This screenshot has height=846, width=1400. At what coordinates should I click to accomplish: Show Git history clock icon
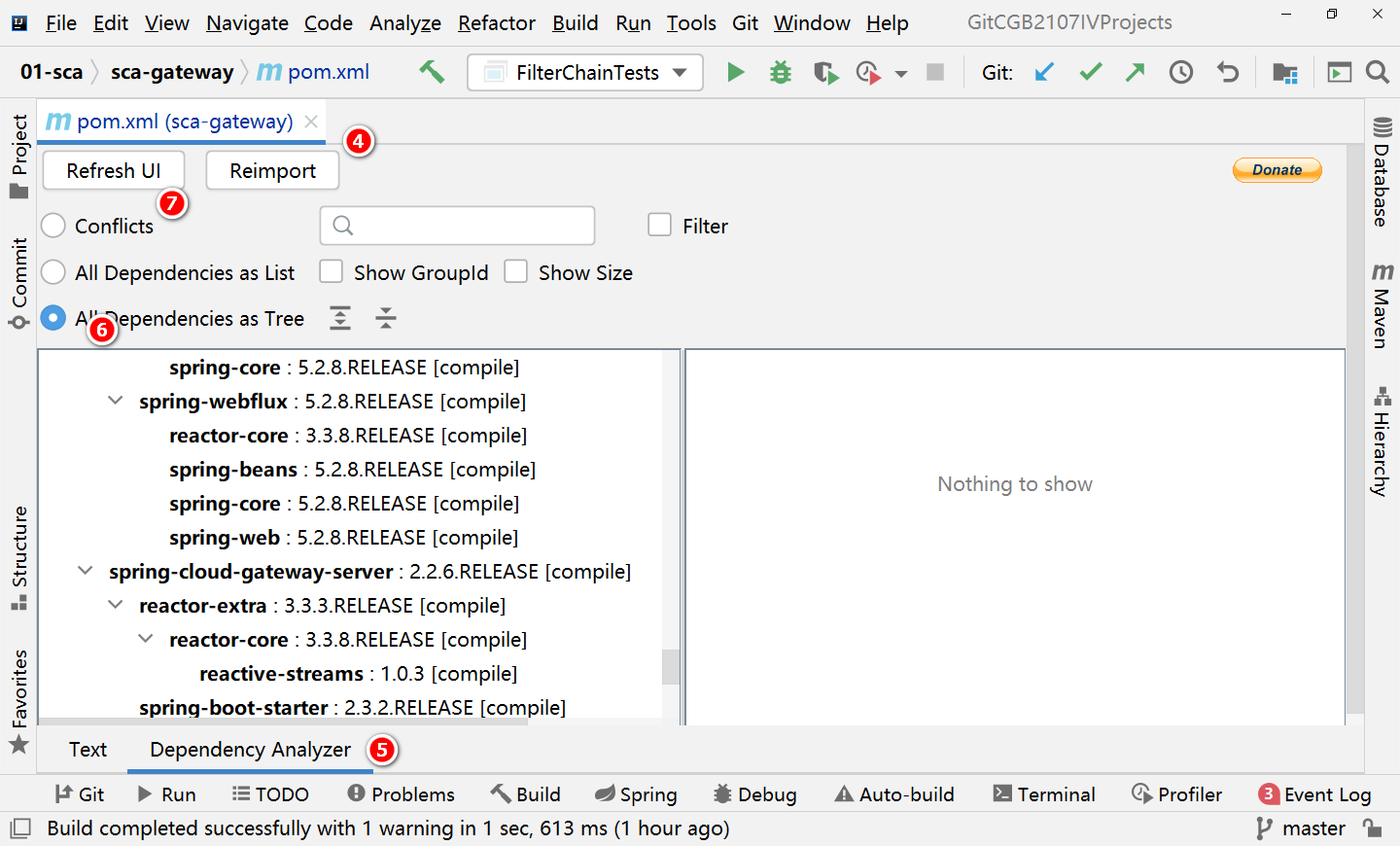(x=1181, y=72)
